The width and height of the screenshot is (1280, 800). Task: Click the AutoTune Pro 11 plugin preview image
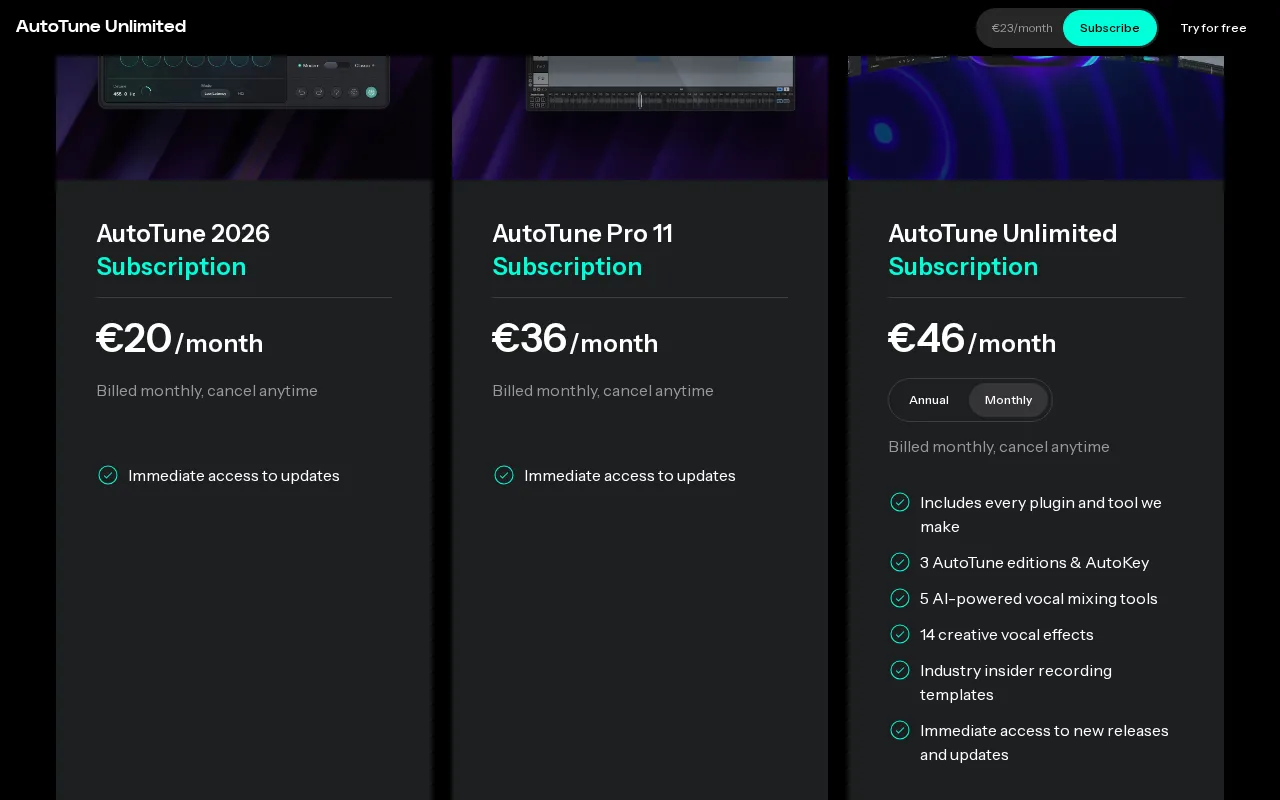coord(640,117)
